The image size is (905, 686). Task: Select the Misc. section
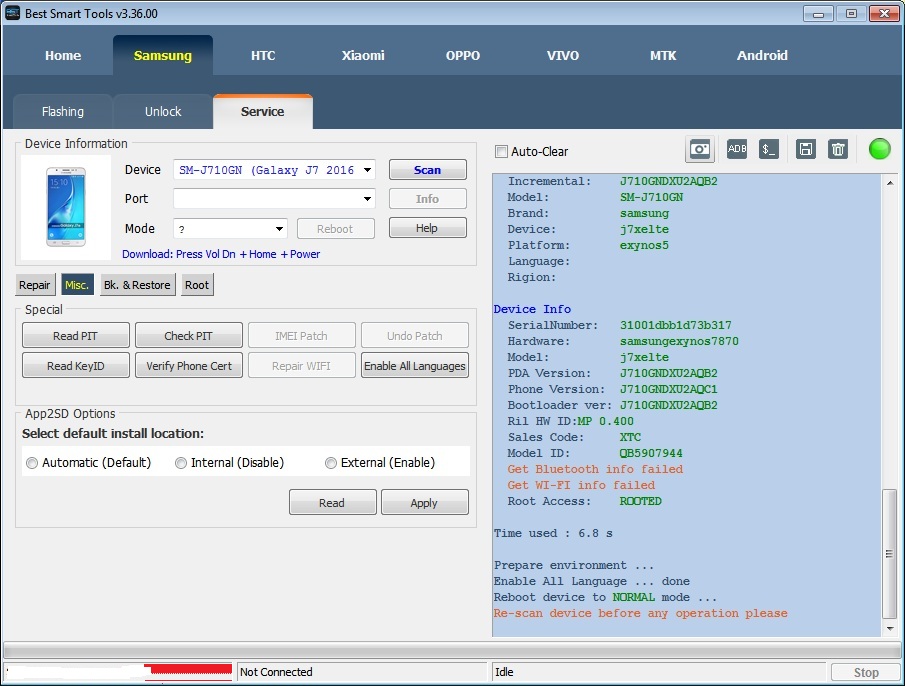77,285
